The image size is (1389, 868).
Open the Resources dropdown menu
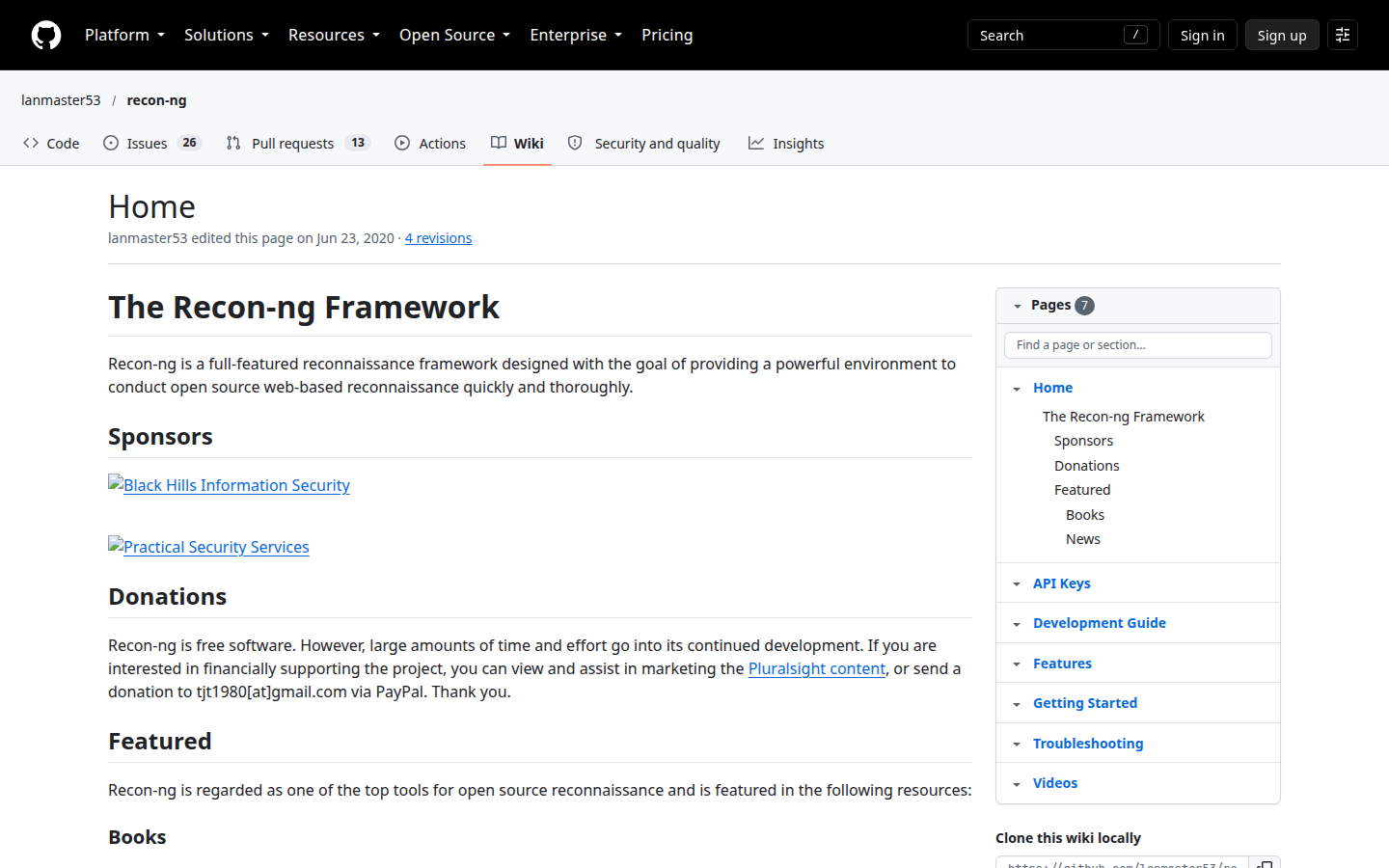pyautogui.click(x=334, y=35)
